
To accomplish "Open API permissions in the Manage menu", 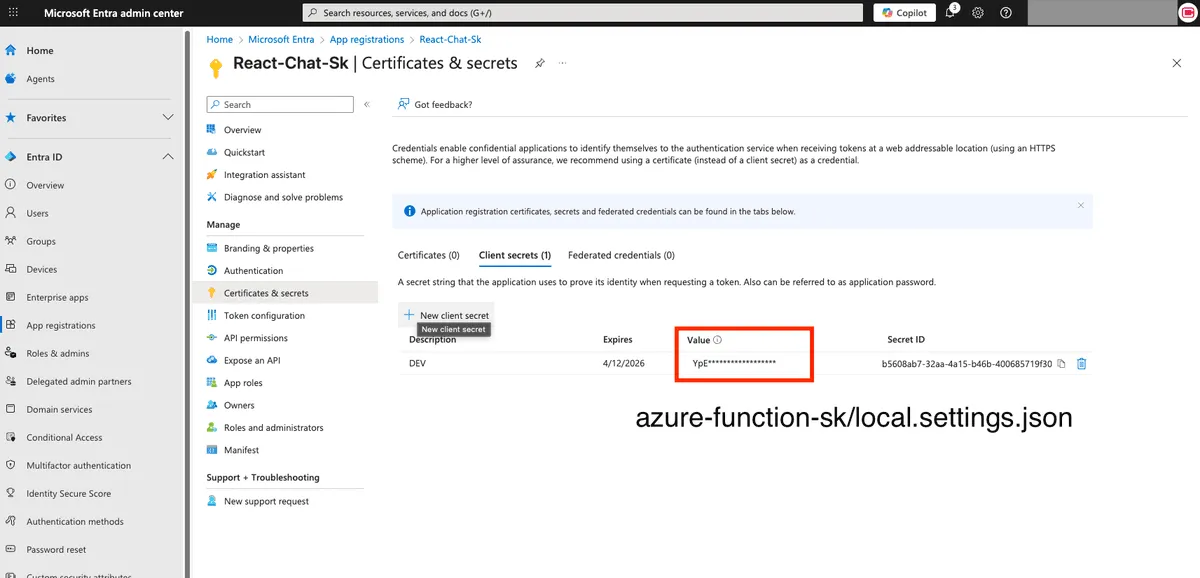I will (255, 338).
